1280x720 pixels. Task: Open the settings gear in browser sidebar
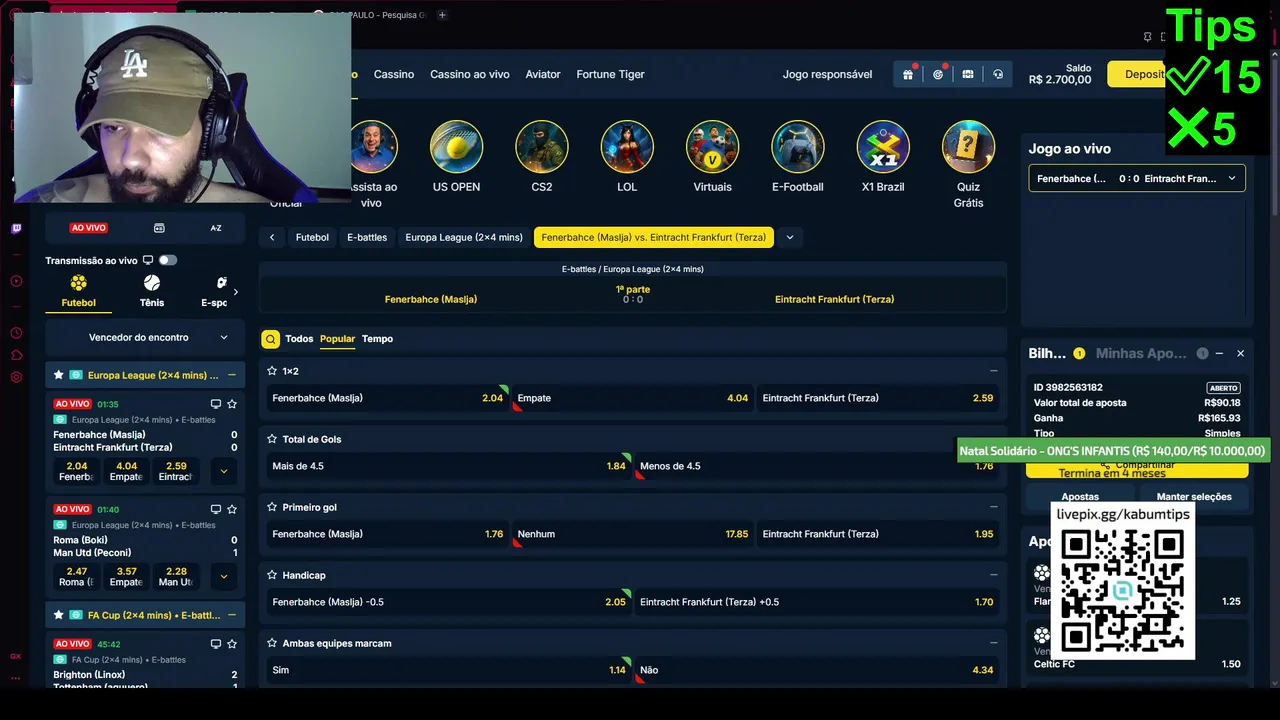(16, 377)
